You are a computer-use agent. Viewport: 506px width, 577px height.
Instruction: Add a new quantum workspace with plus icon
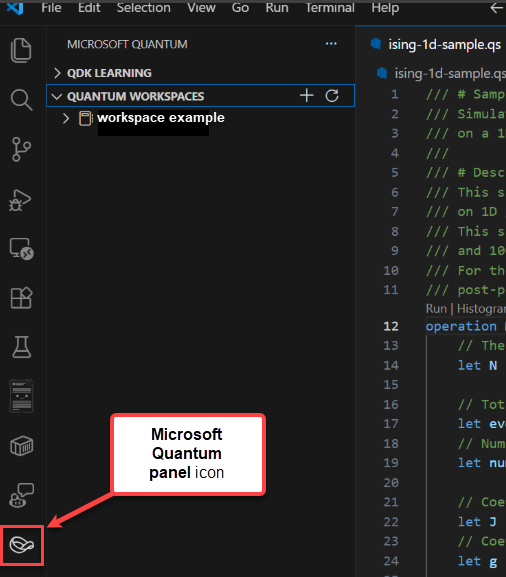306,96
